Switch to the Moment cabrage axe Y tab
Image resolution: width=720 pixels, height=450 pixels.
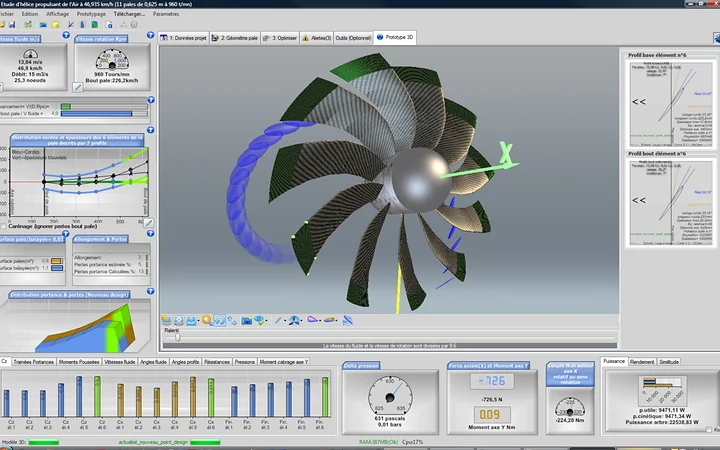(284, 362)
